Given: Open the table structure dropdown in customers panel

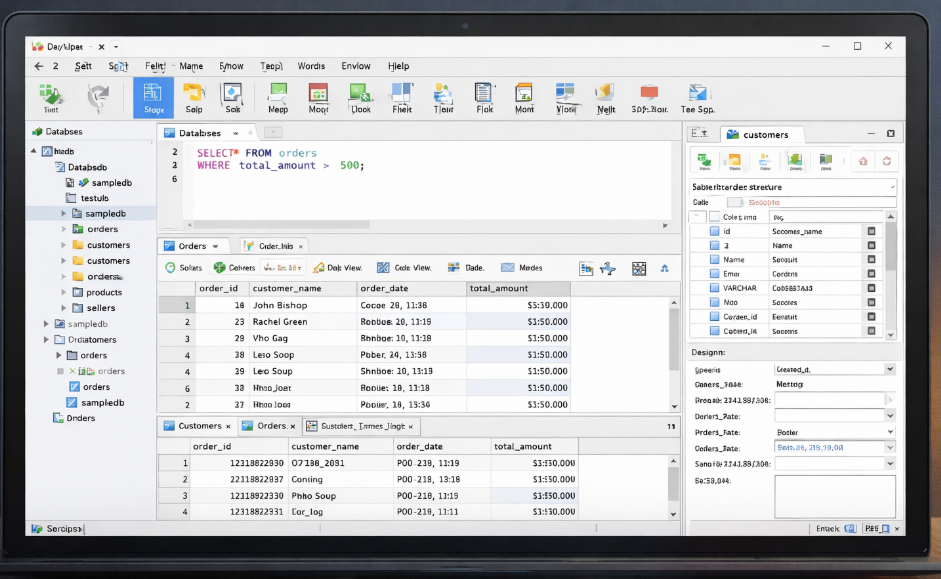Looking at the screenshot, I should (892, 187).
